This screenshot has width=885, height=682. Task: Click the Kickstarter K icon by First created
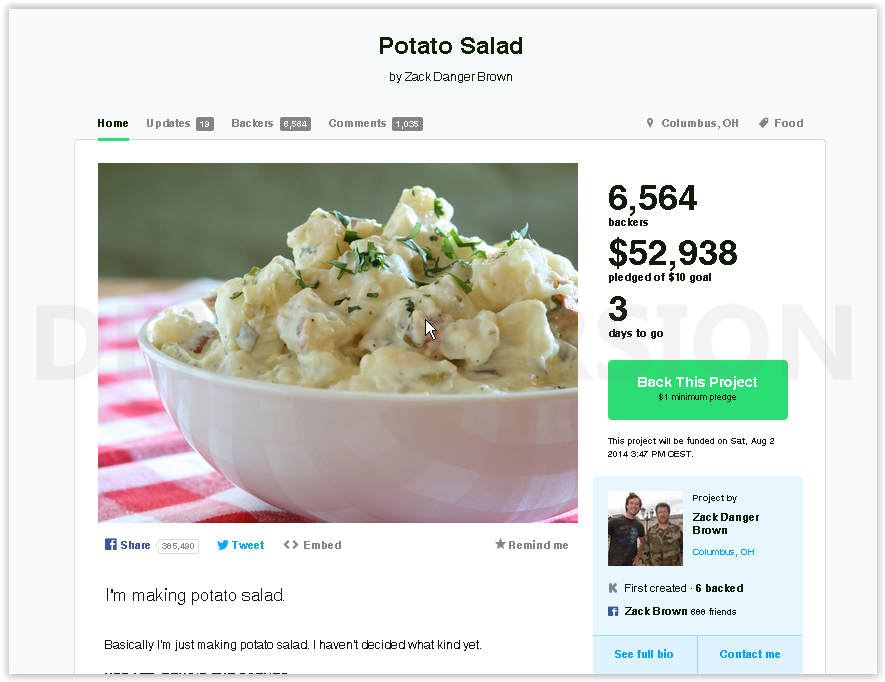pyautogui.click(x=613, y=588)
